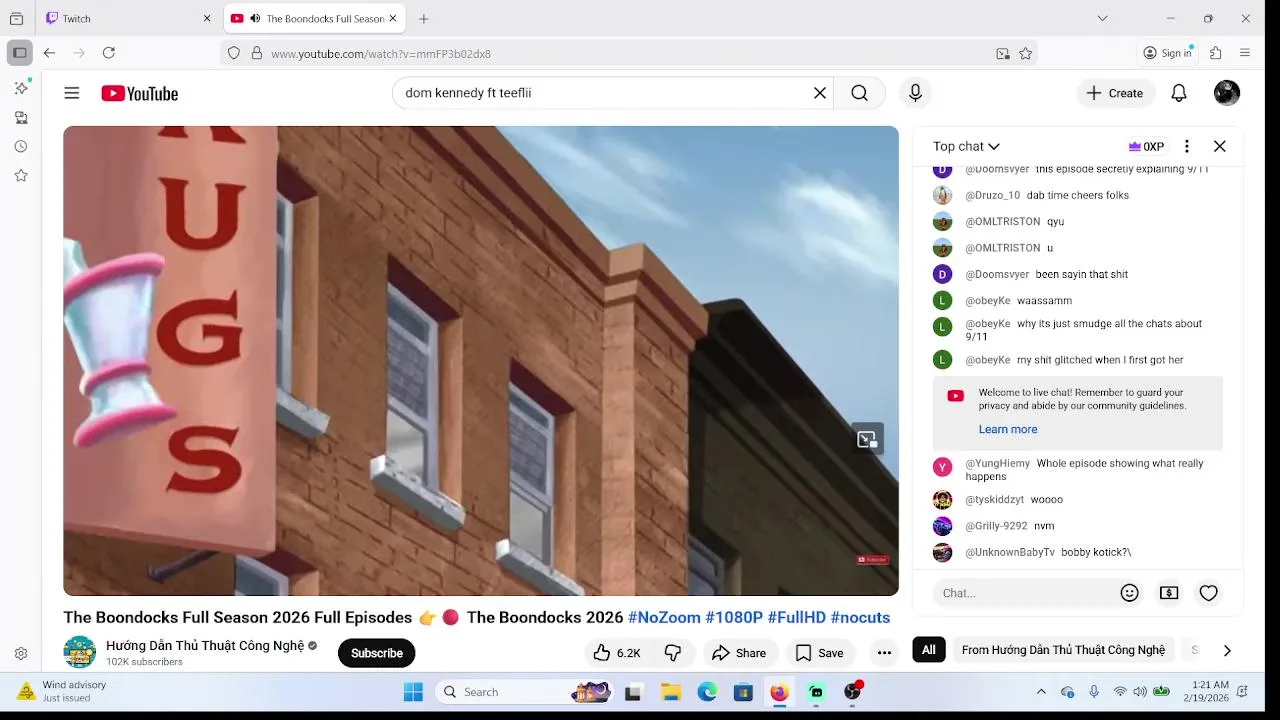
Task: Open the channel avatar thumbnail
Action: 80,652
